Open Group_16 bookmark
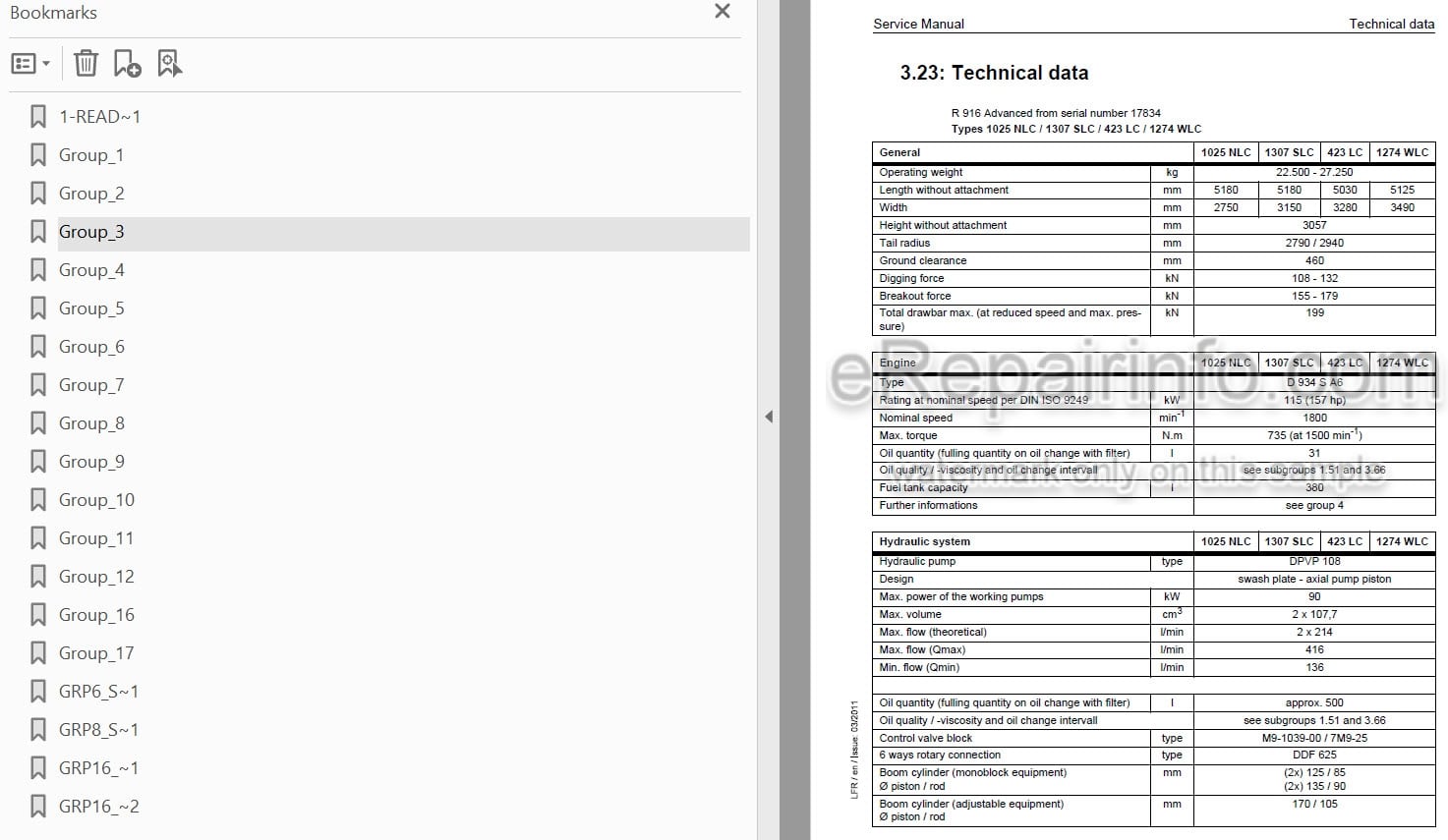This screenshot has width=1448, height=840. 96,615
